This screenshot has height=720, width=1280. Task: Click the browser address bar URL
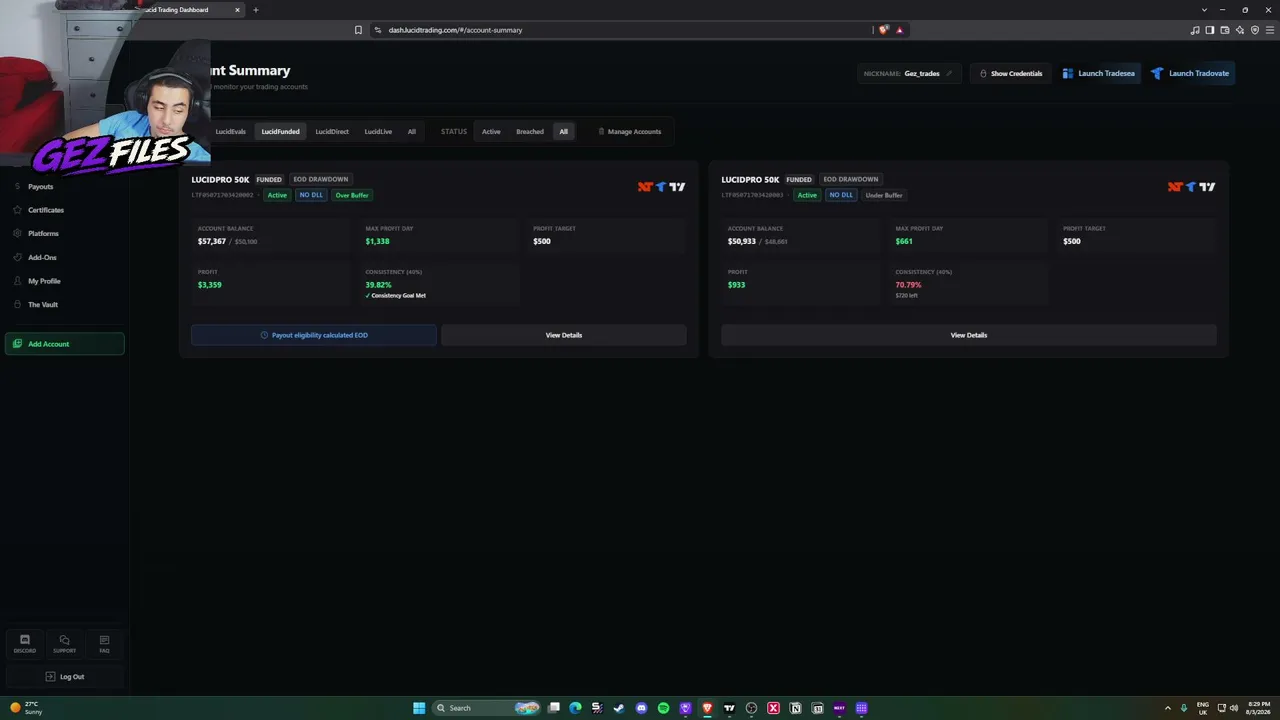tap(455, 30)
